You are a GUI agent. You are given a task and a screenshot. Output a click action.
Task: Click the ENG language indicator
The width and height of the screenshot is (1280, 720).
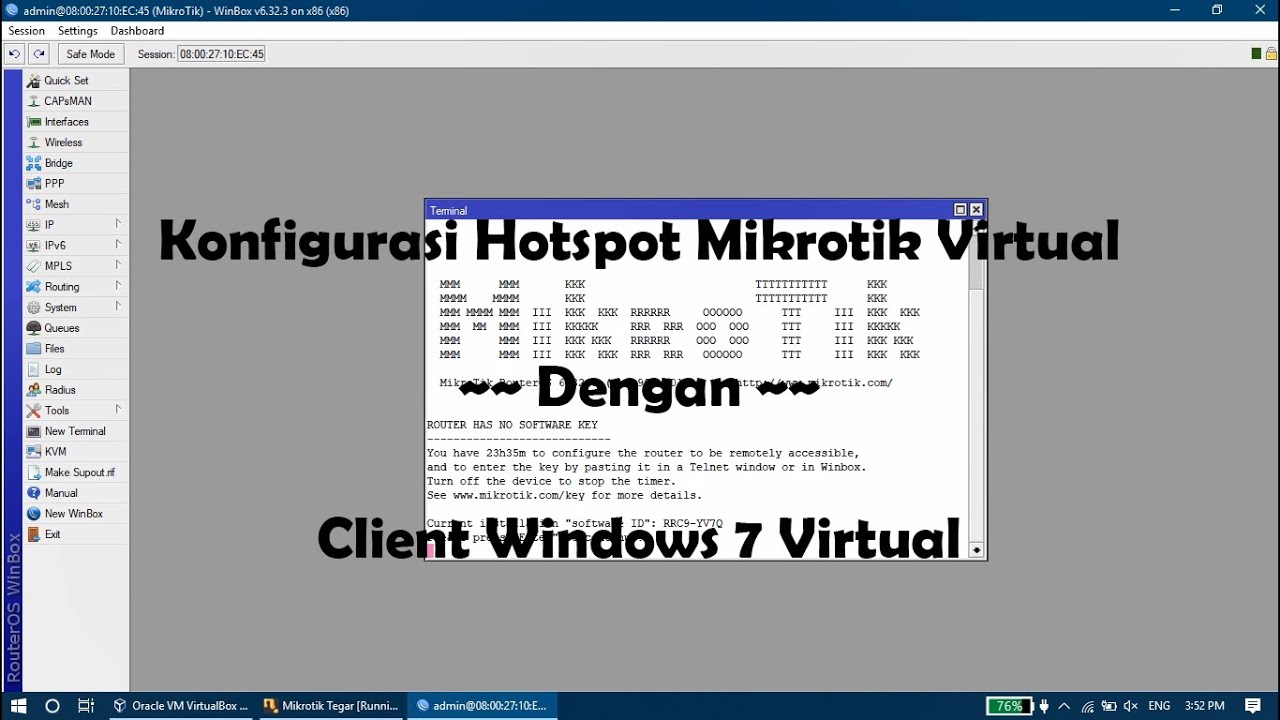(1160, 706)
